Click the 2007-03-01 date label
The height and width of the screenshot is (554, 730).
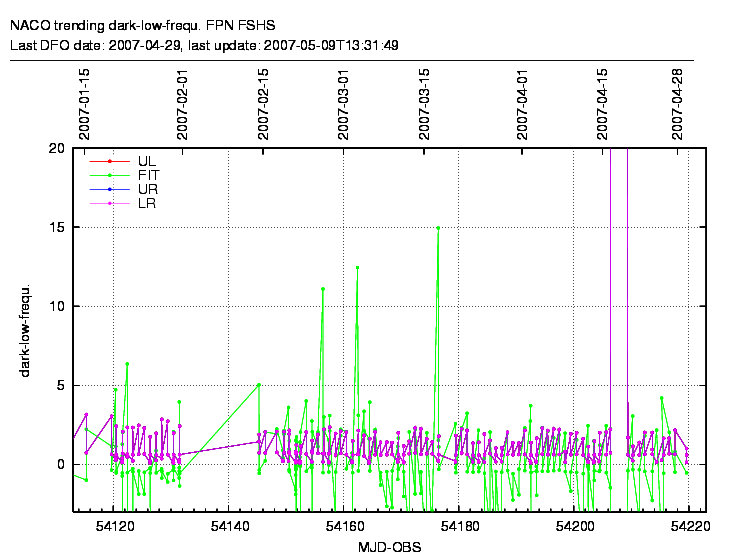[x=343, y=103]
